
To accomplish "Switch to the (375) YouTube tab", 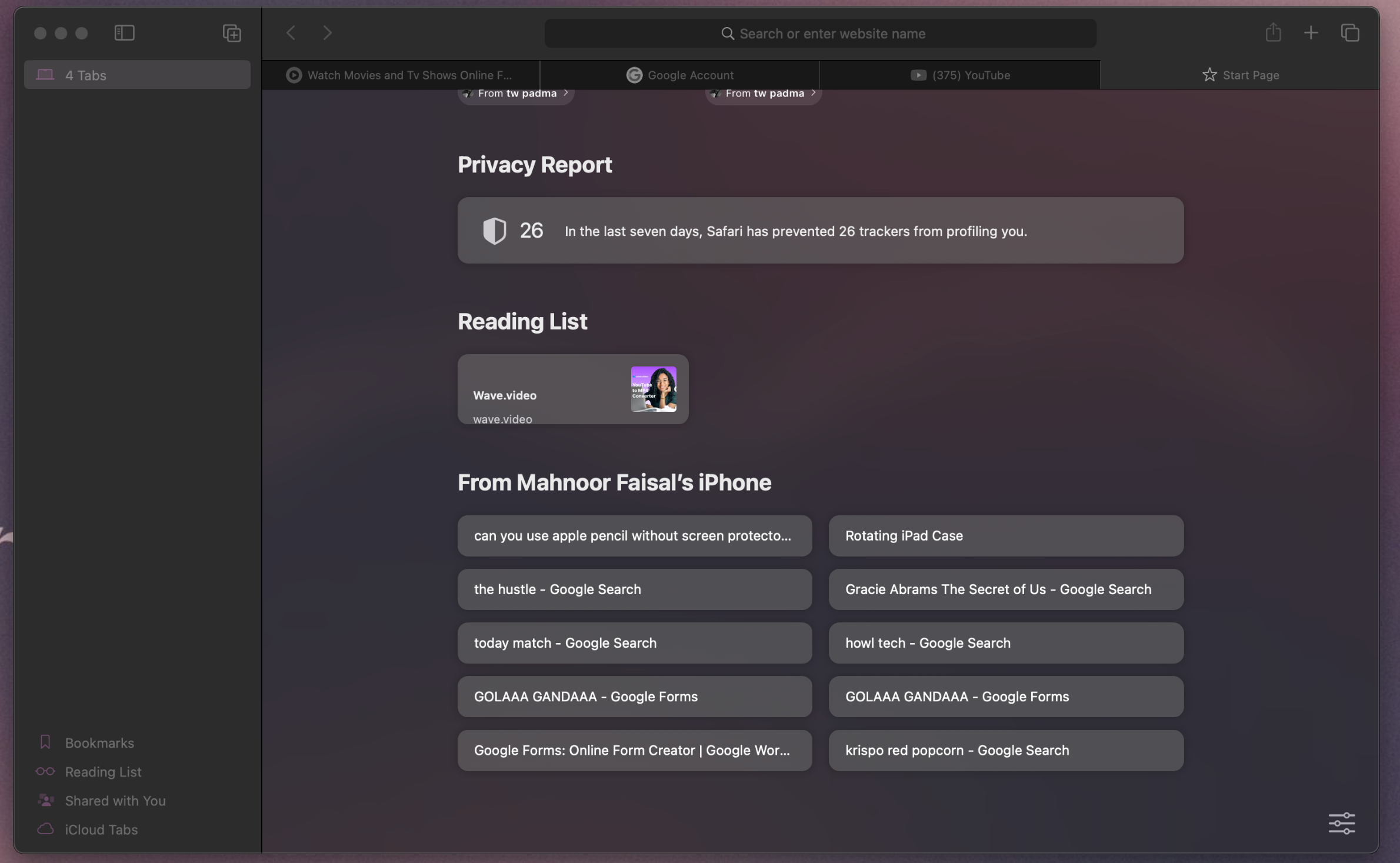I will coord(960,75).
